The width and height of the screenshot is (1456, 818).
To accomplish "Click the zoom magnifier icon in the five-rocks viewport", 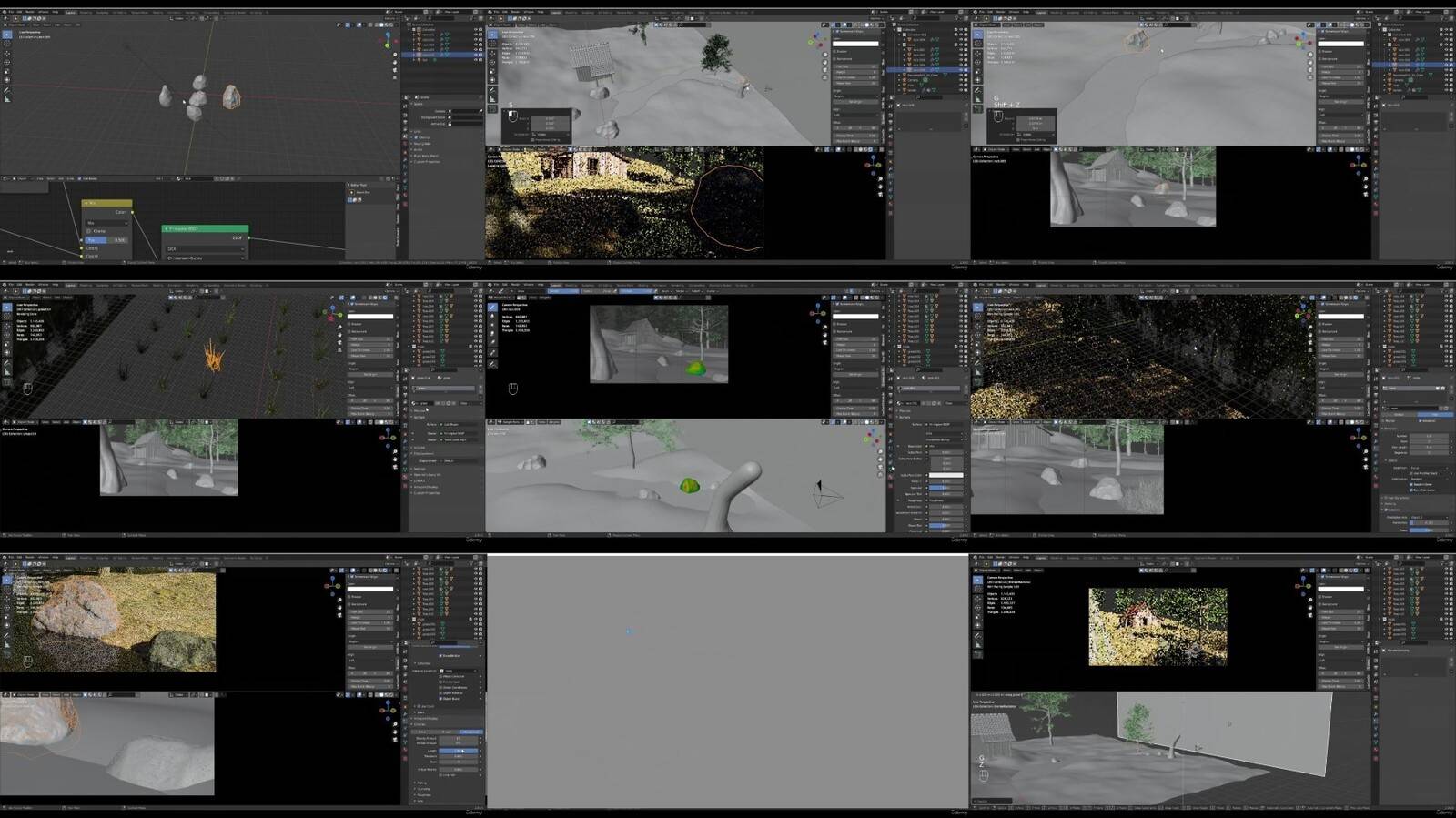I will [x=395, y=55].
